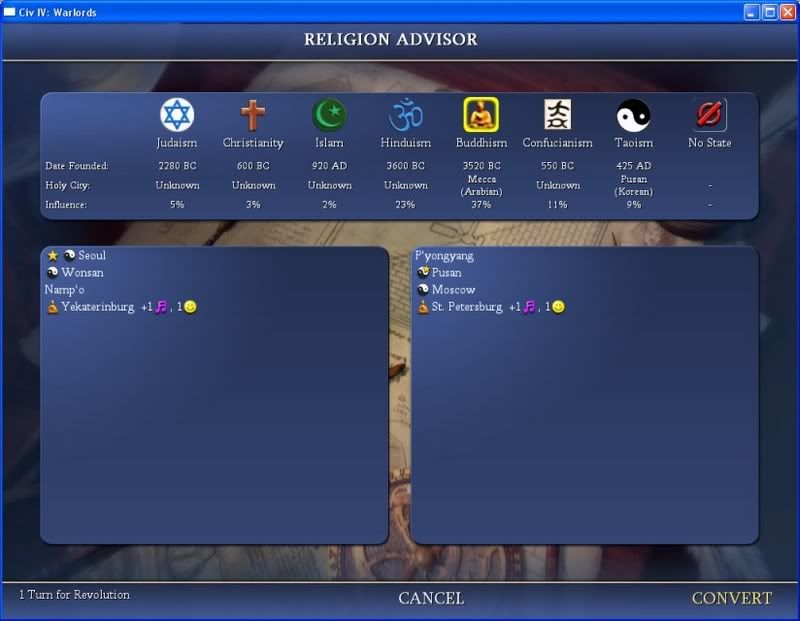Click the Buddhism label

tap(482, 143)
